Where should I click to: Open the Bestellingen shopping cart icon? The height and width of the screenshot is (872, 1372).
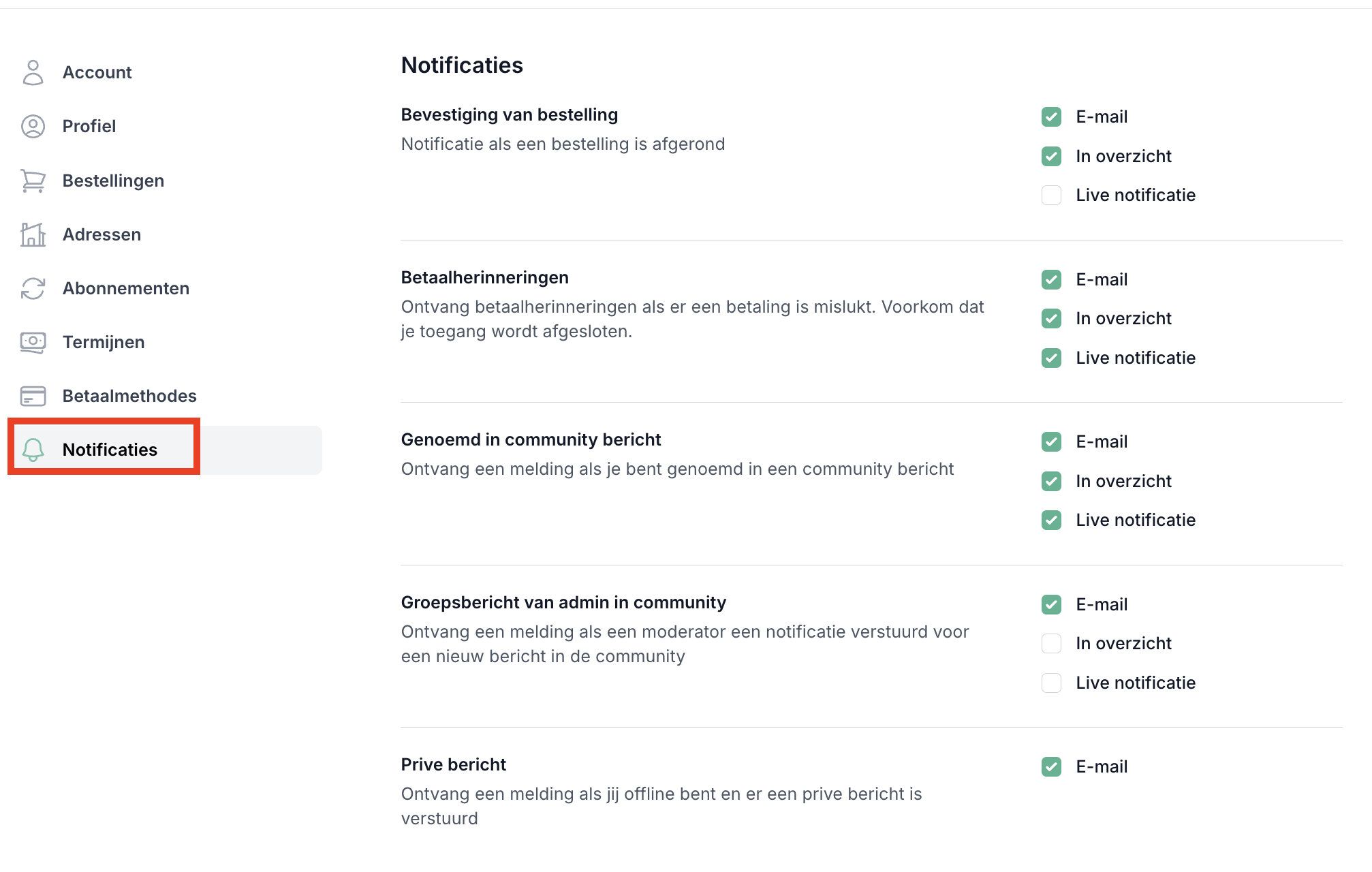[33, 181]
